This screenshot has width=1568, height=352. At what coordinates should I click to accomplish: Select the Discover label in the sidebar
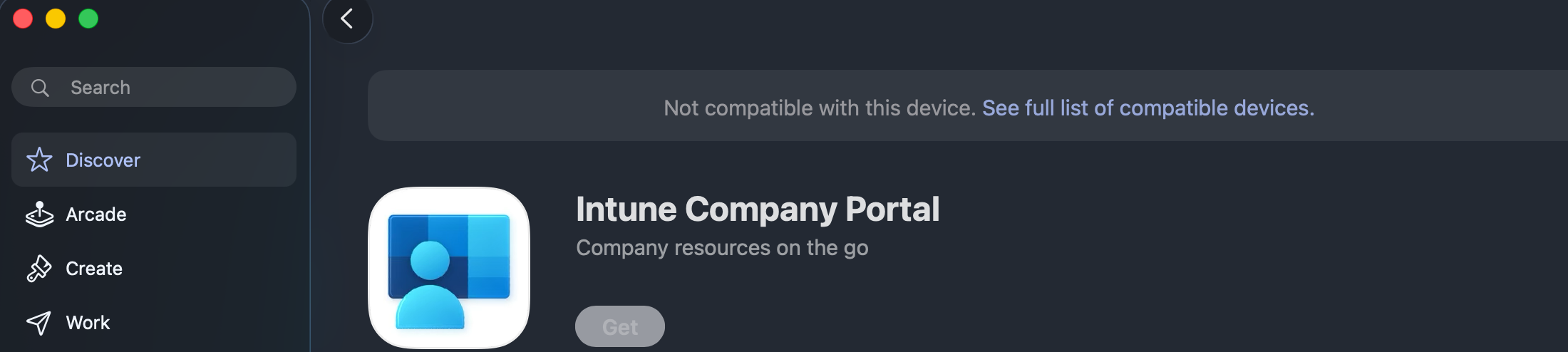click(103, 160)
